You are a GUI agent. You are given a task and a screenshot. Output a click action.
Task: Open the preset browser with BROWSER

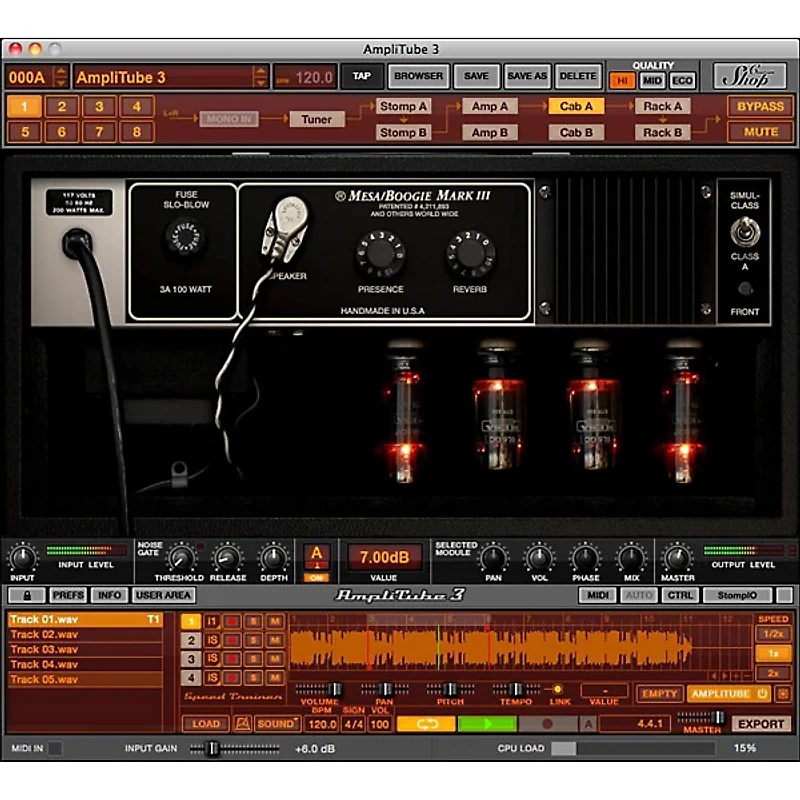[x=418, y=75]
